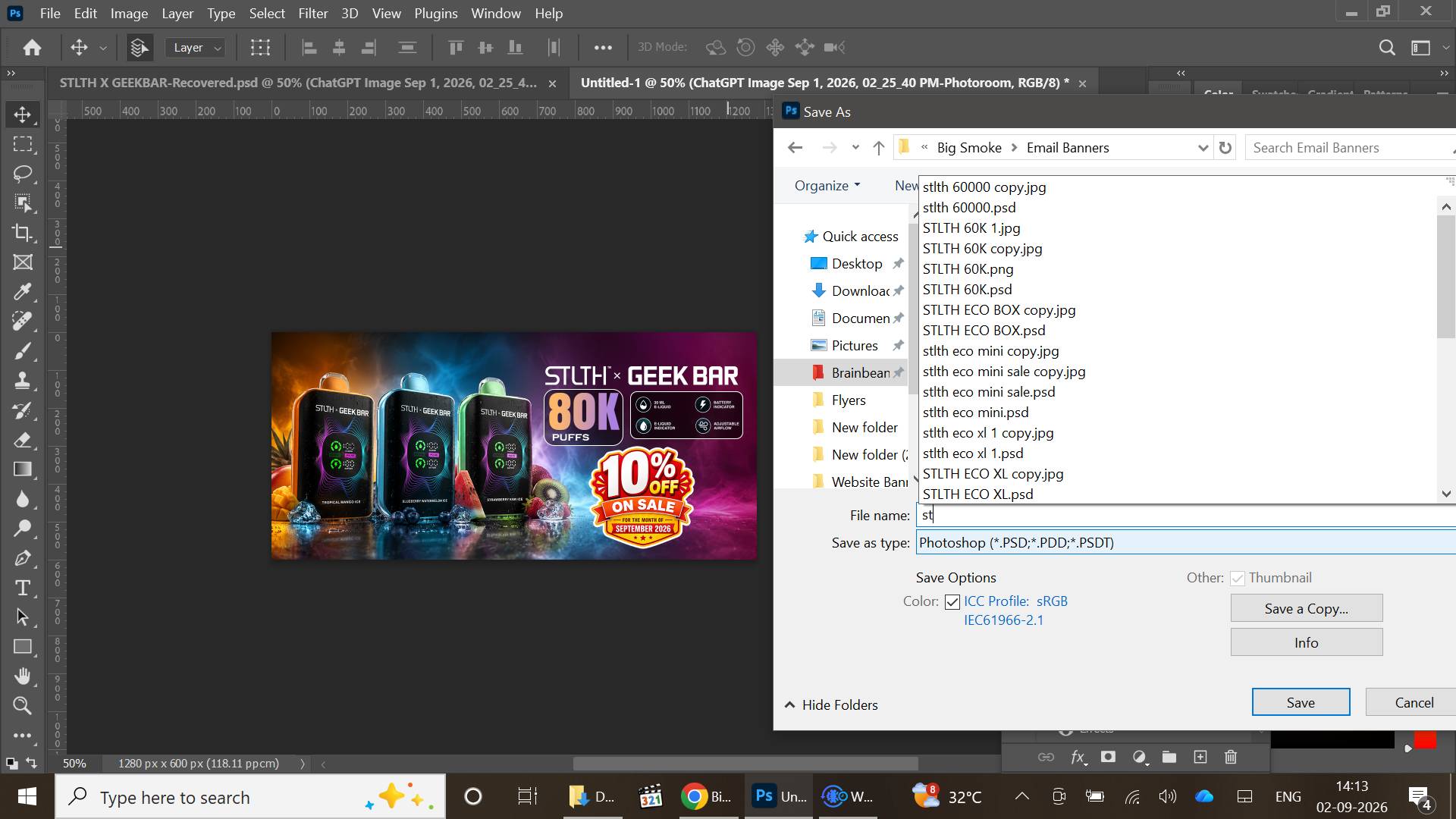Select the Crop tool

[x=23, y=233]
